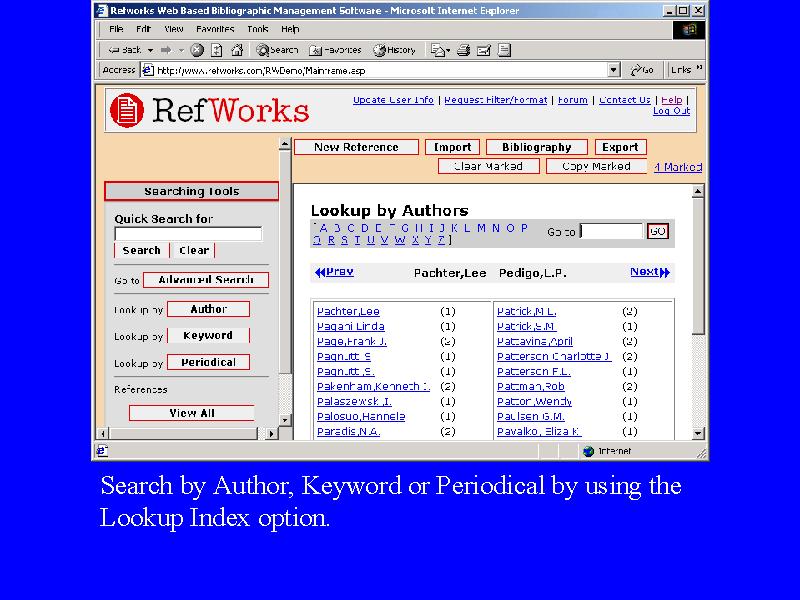Image resolution: width=800 pixels, height=600 pixels.
Task: Open the Forward button dropdown arrow
Action: click(181, 50)
